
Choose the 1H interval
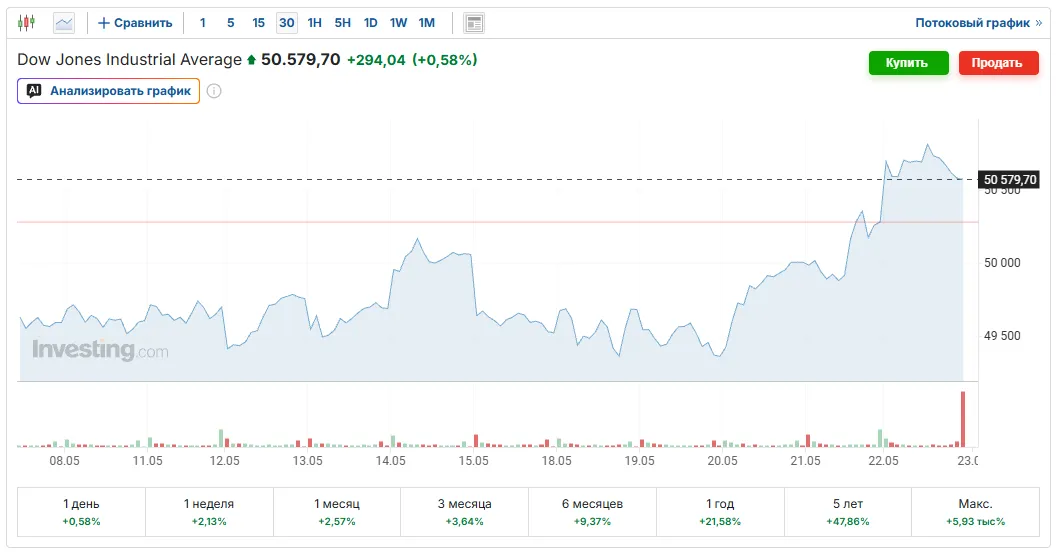315,23
